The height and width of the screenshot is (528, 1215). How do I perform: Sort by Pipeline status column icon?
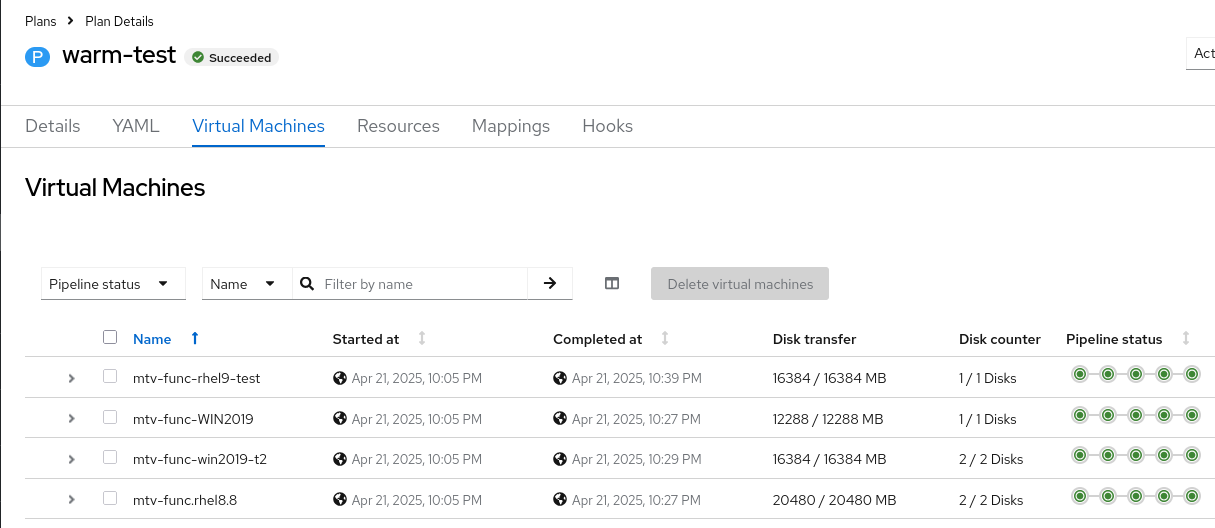click(x=1186, y=339)
